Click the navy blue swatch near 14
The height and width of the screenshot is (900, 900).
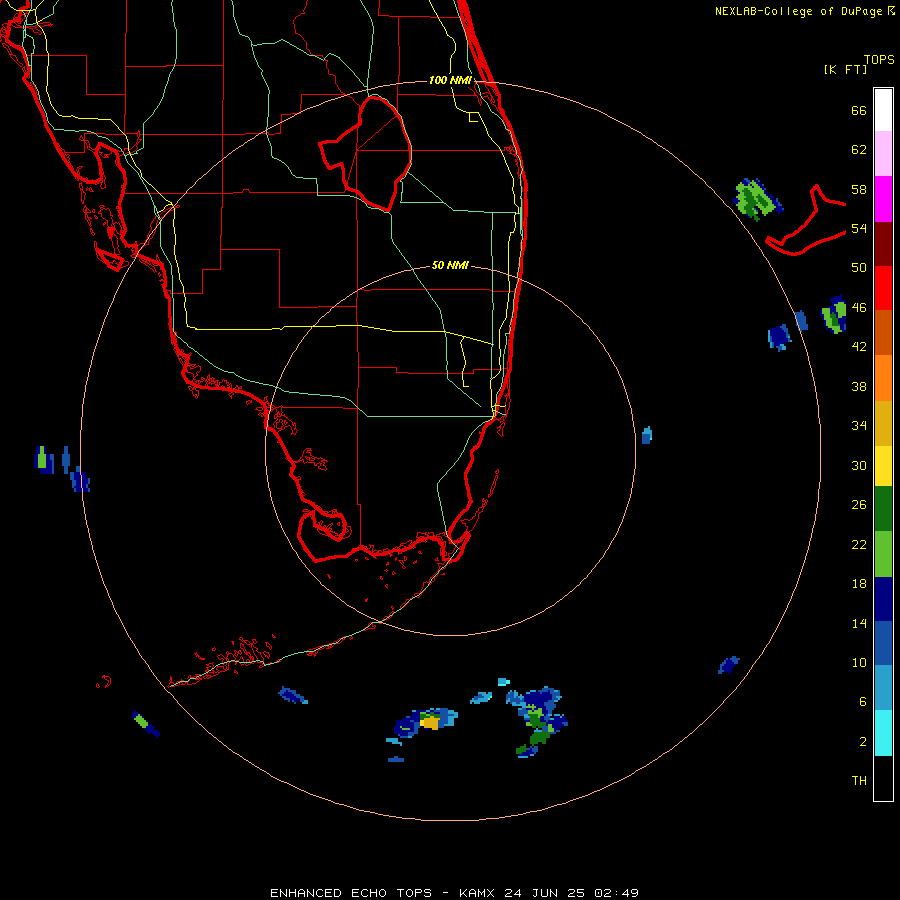(x=883, y=599)
